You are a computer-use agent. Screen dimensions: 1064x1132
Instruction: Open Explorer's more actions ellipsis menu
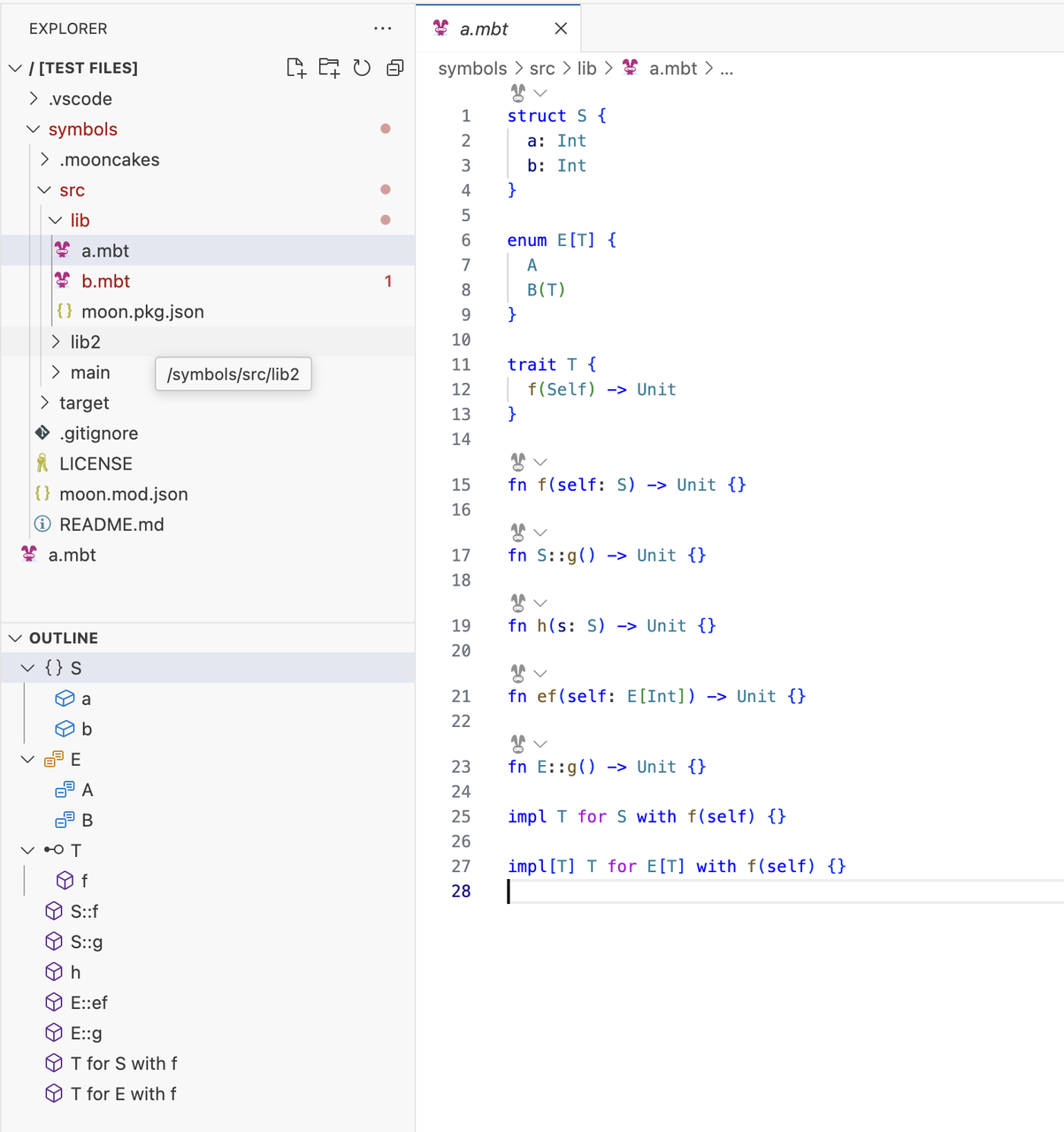pos(382,28)
